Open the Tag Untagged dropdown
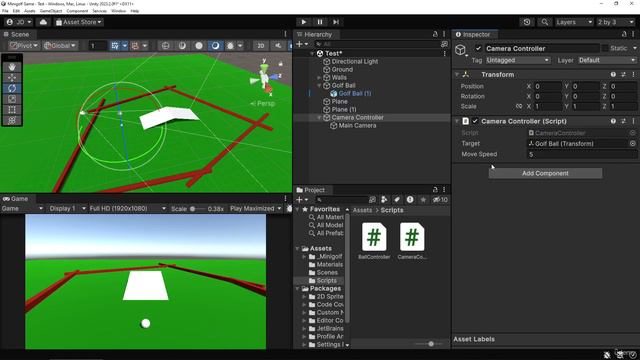The height and width of the screenshot is (360, 640). 518,60
